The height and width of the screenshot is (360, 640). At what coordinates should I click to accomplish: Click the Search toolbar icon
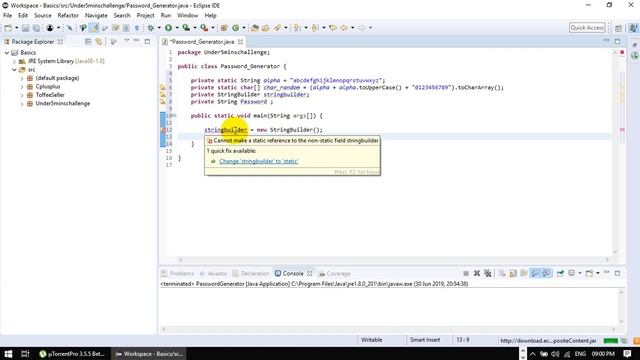[278, 28]
